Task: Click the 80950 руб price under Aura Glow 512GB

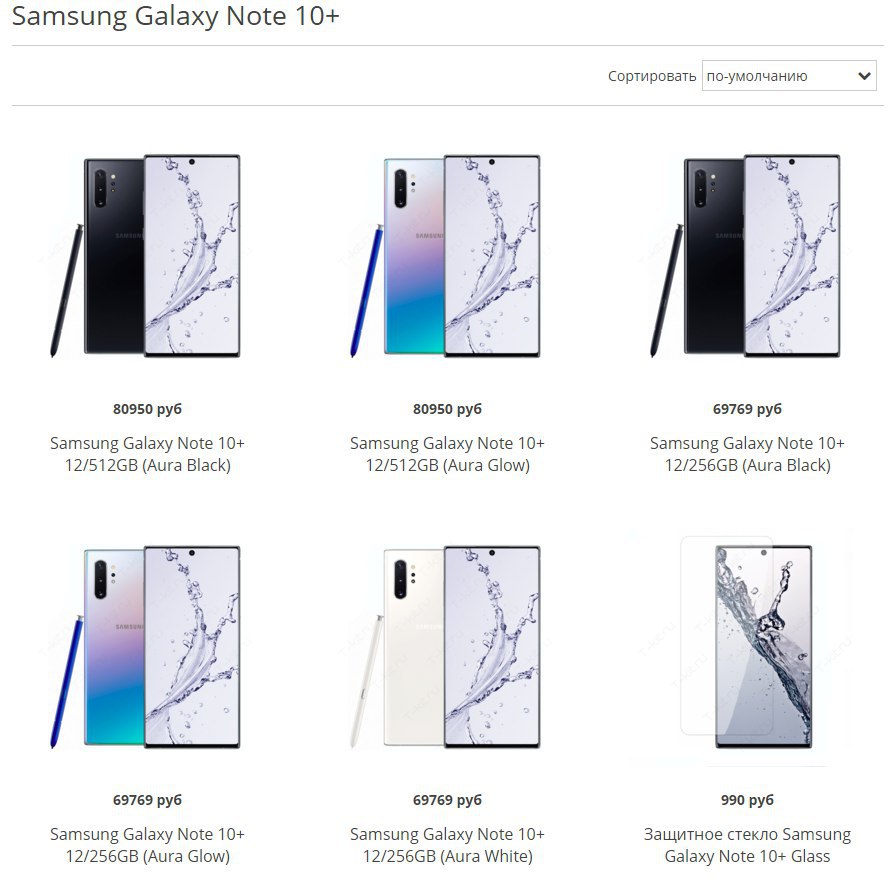Action: tap(447, 409)
